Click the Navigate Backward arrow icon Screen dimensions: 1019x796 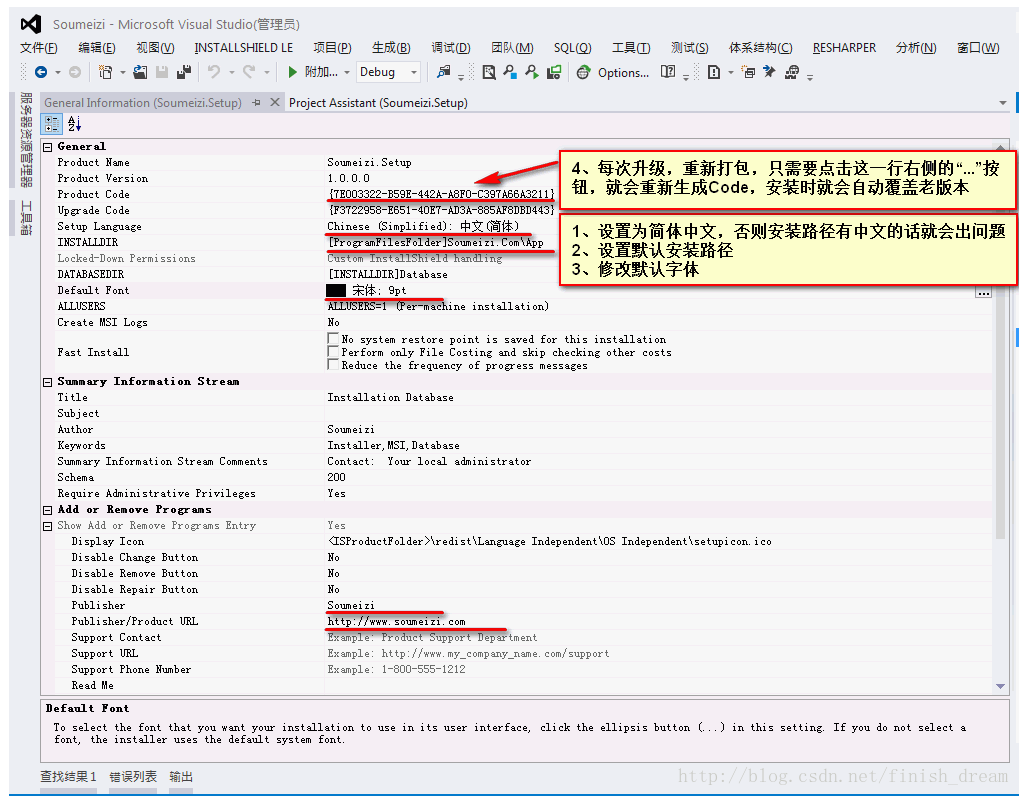(41, 72)
